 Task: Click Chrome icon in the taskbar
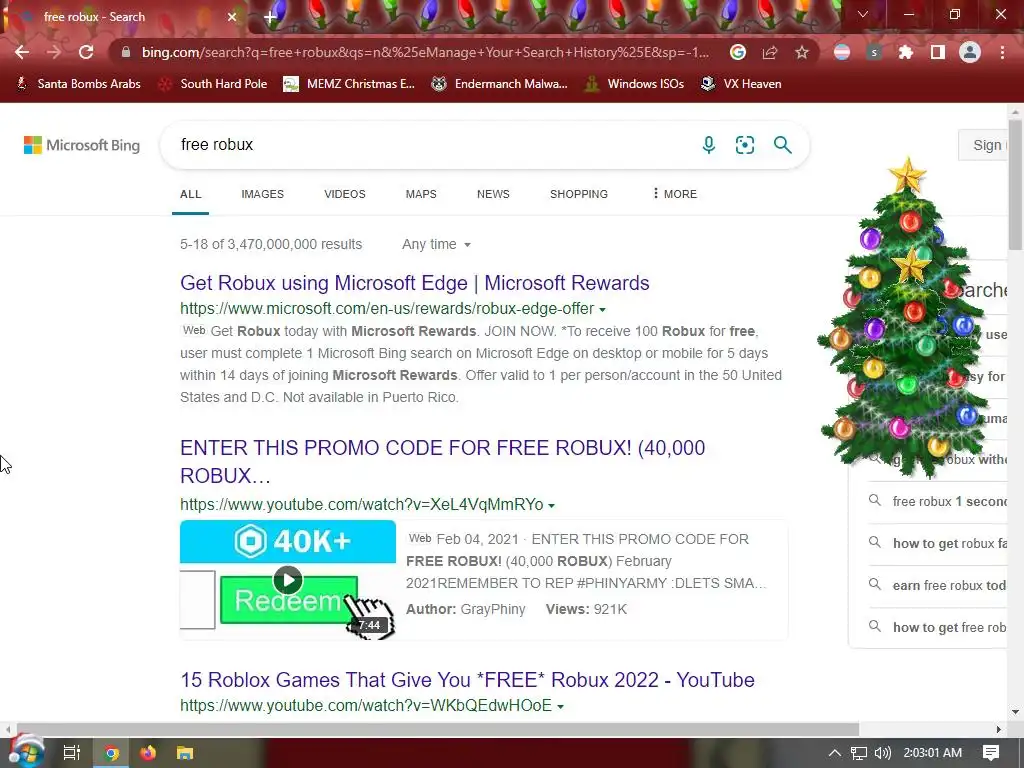pyautogui.click(x=112, y=753)
